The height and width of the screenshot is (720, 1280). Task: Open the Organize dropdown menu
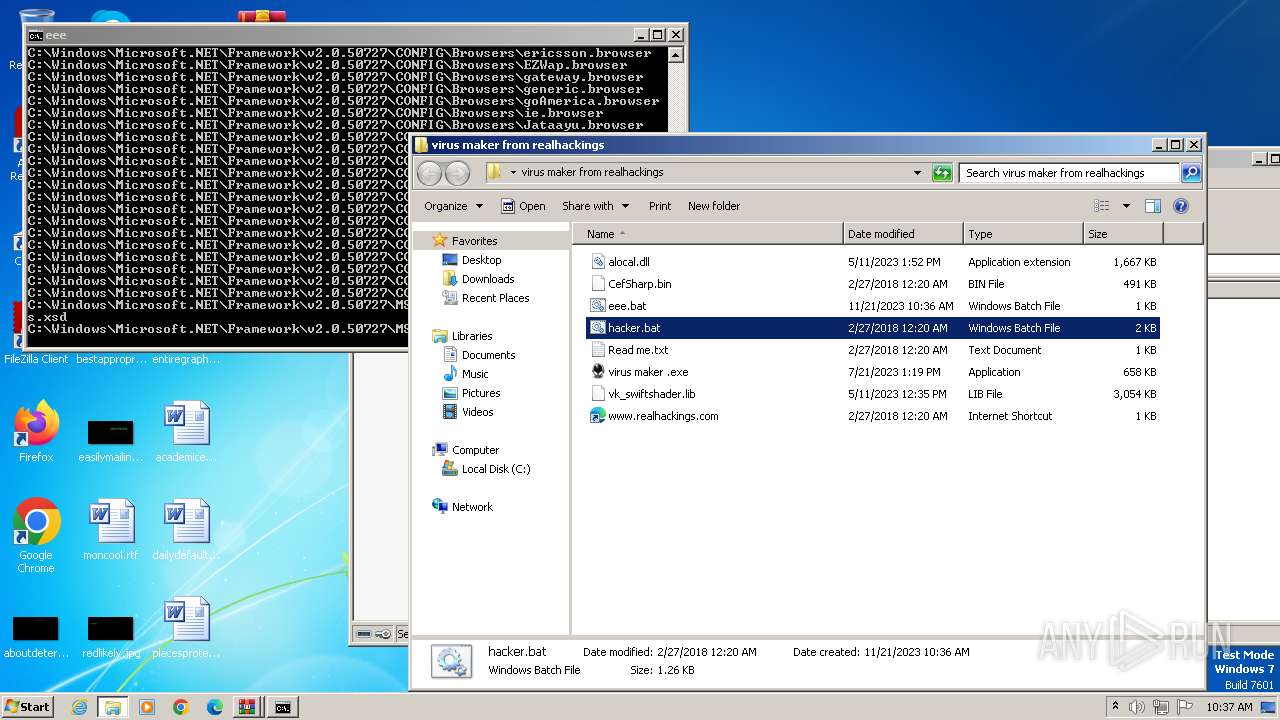pyautogui.click(x=453, y=206)
